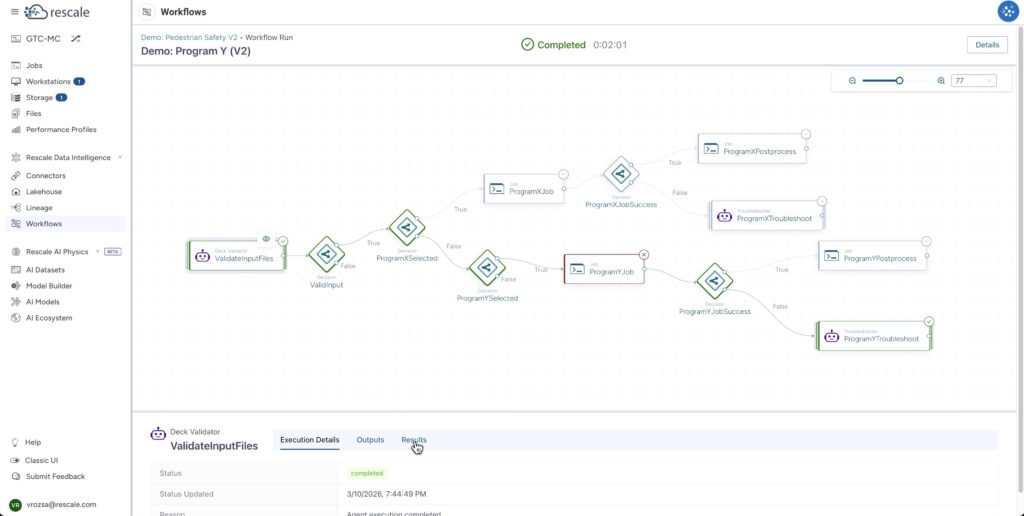Viewport: 1024px width, 516px height.
Task: Click the Connectors link icon
Action: coord(16,176)
